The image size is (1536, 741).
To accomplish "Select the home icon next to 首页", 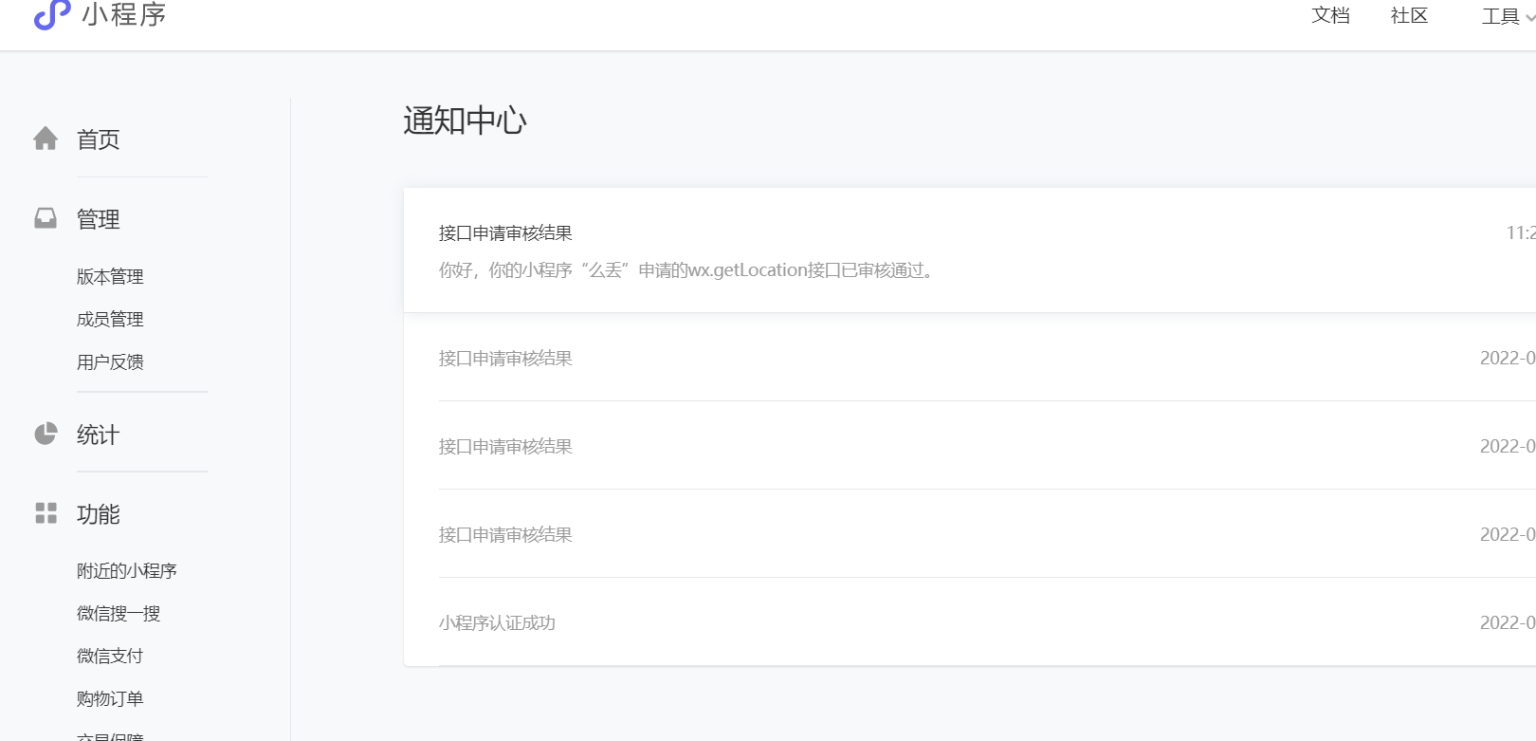I will [46, 139].
